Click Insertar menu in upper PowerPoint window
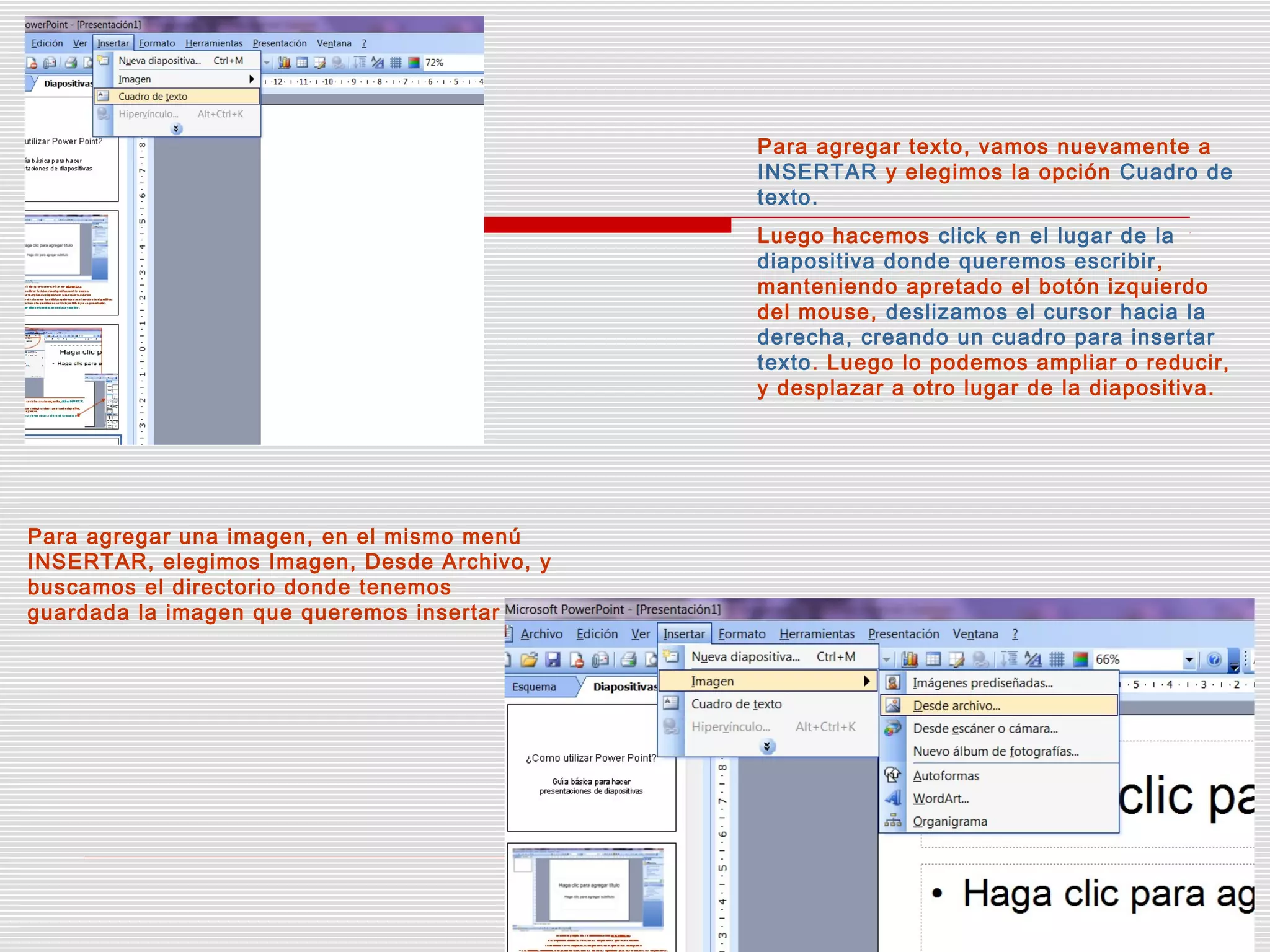 click(x=113, y=43)
